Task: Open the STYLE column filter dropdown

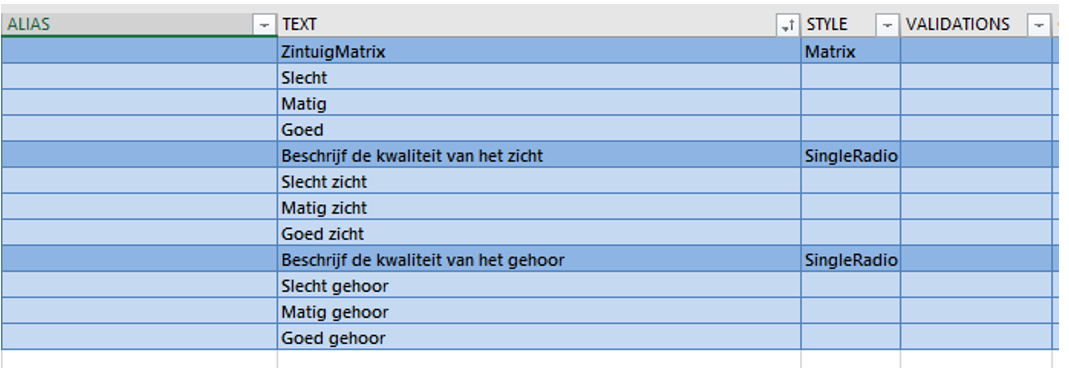Action: pyautogui.click(x=887, y=25)
